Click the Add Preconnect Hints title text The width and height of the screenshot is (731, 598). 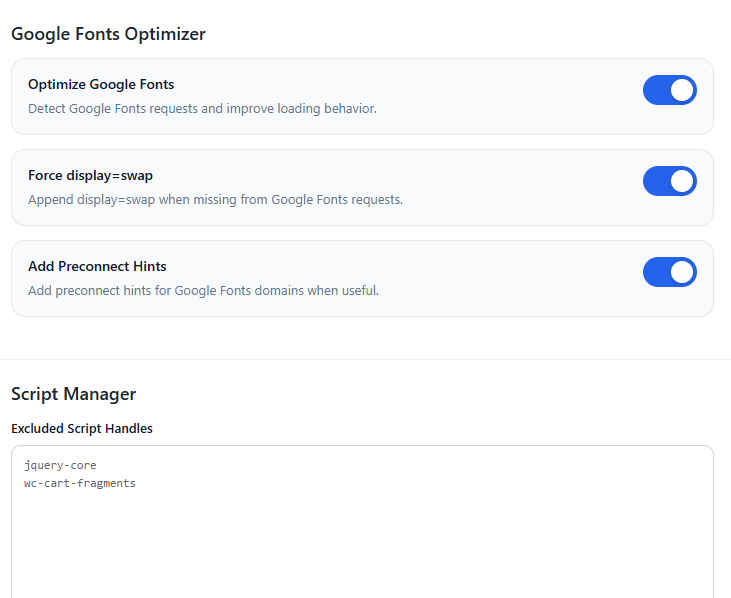[97, 266]
